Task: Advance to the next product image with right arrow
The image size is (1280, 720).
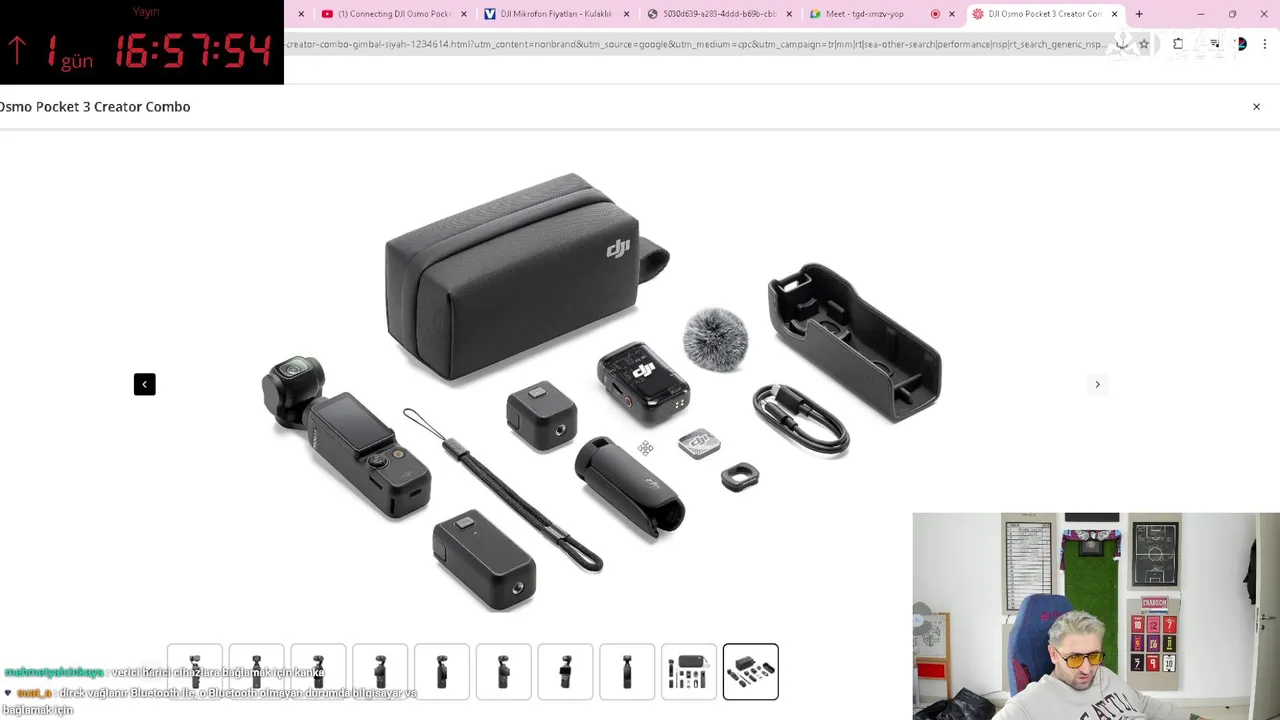Action: point(1097,384)
